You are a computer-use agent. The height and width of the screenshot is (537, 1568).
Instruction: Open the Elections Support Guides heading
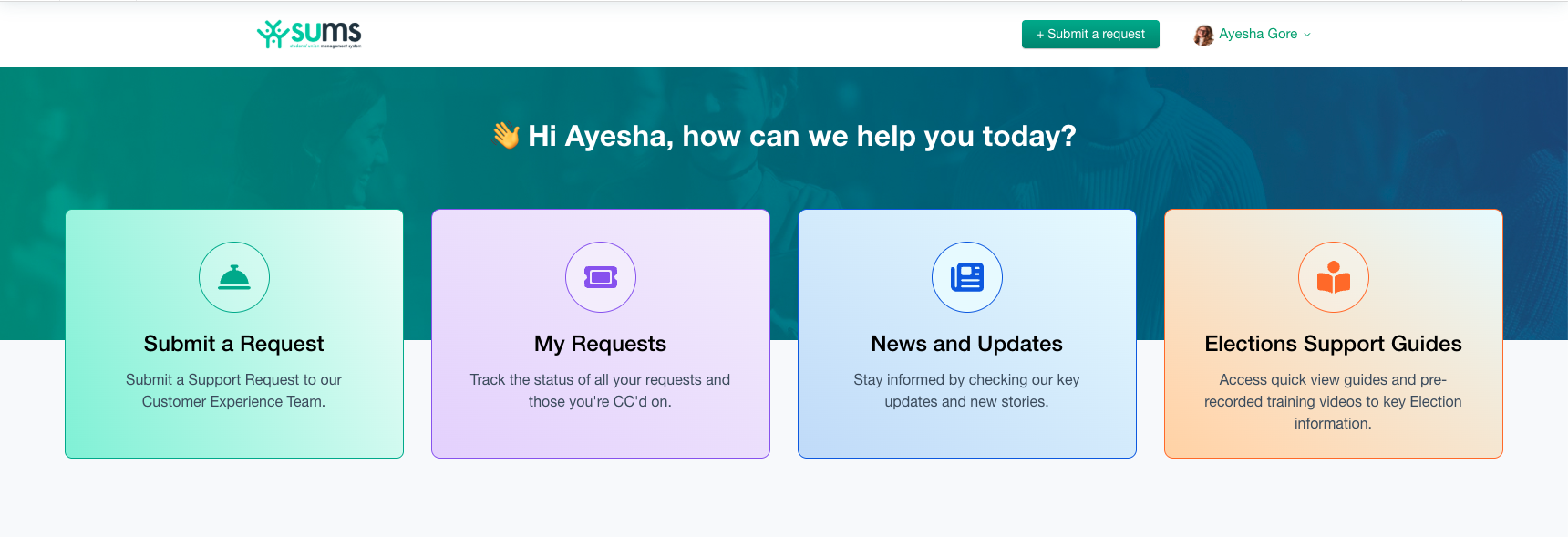(1334, 344)
